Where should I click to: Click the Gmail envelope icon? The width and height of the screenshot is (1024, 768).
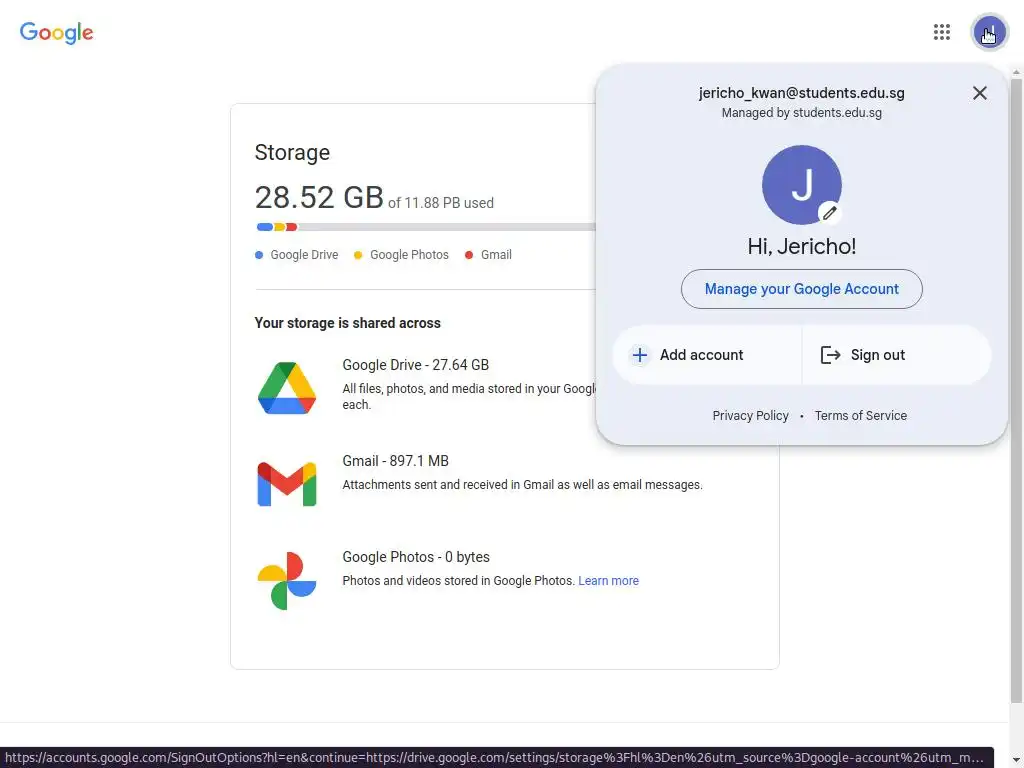point(287,484)
